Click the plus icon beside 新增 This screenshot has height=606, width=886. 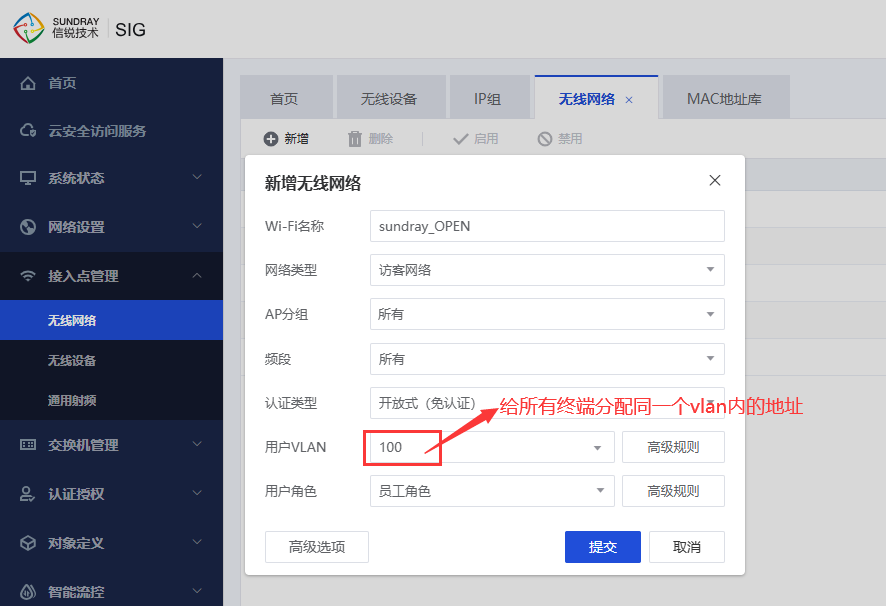(271, 138)
